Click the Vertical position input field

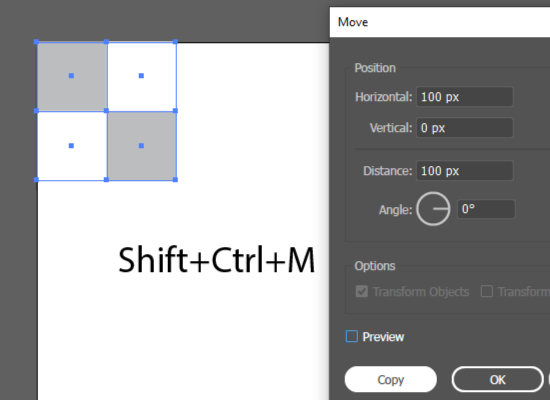coord(465,128)
